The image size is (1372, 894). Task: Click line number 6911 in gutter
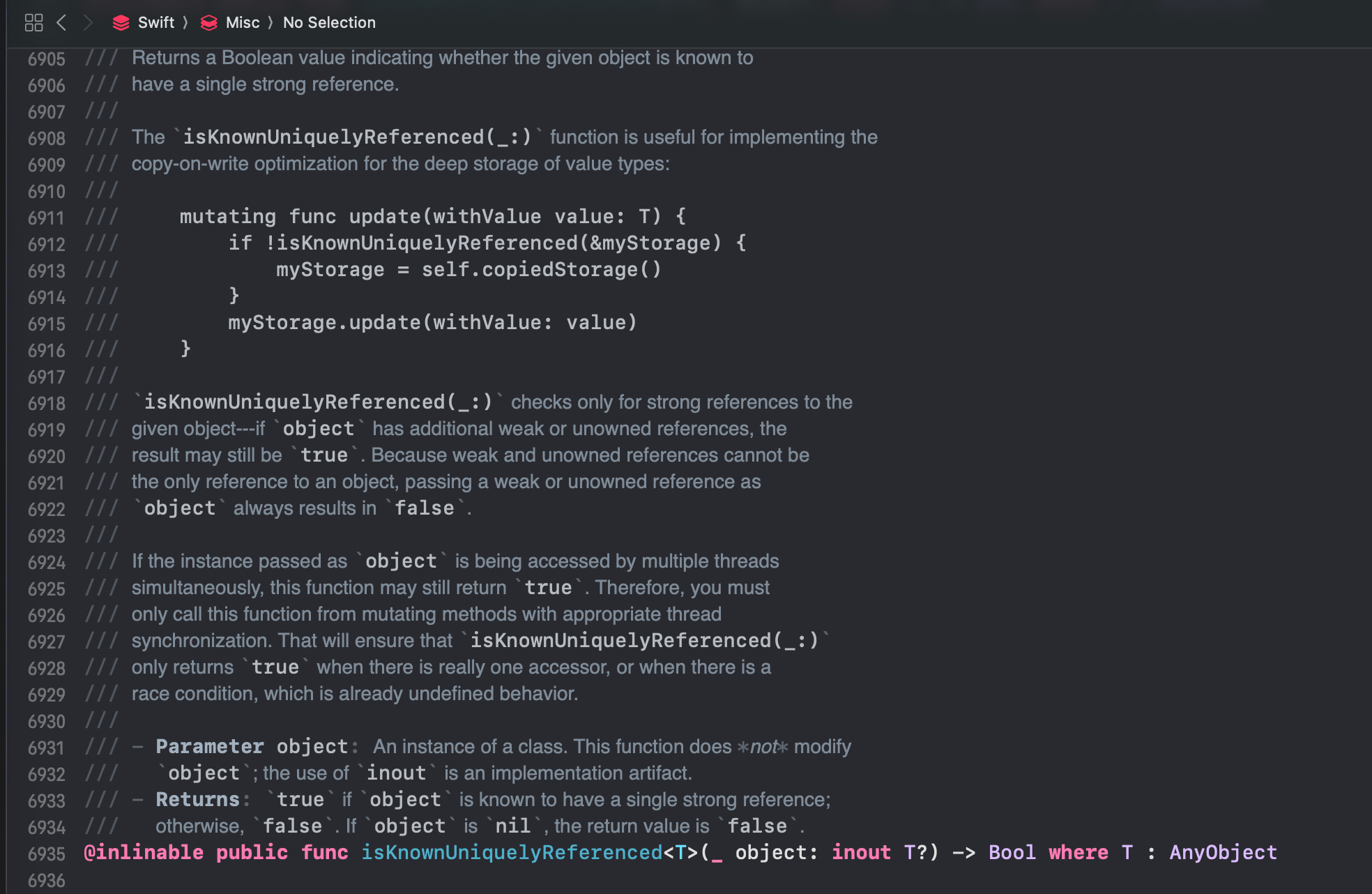coord(46,218)
